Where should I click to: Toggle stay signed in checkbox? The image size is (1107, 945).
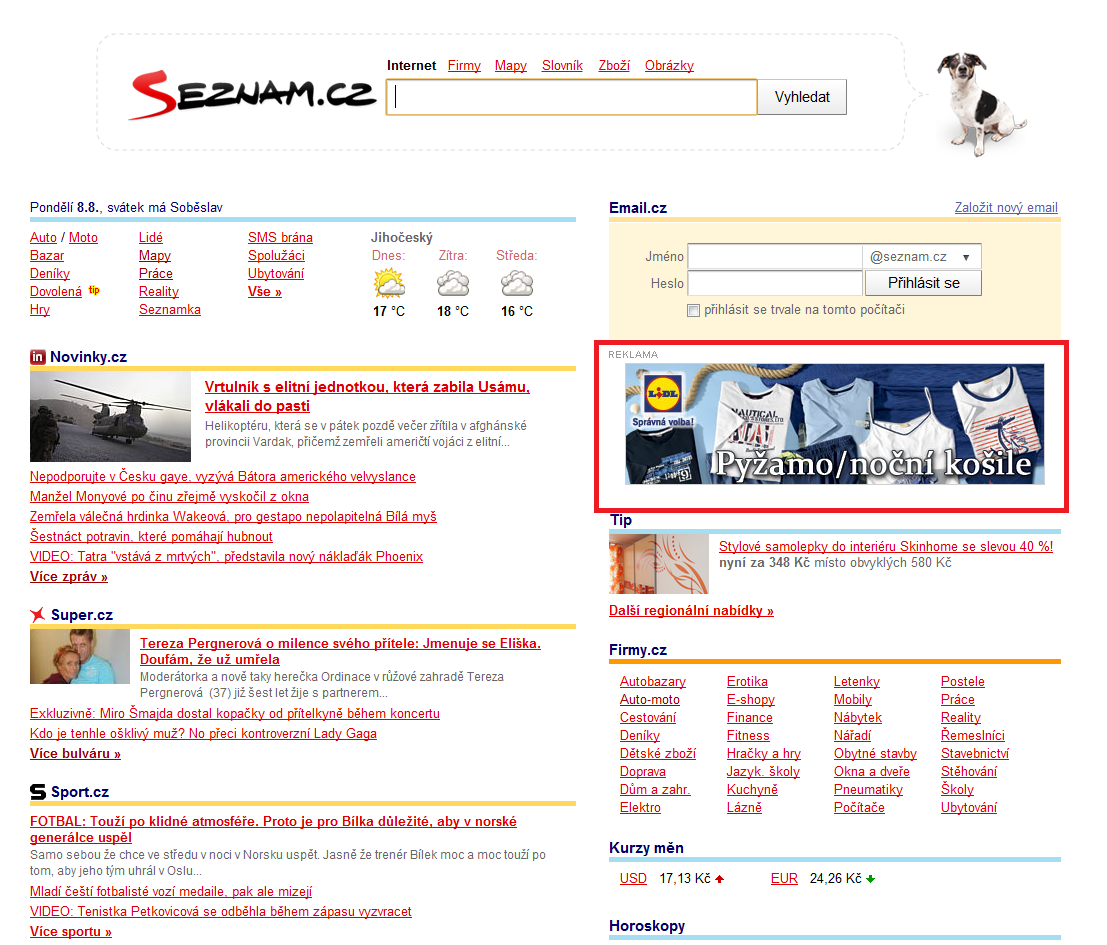click(x=693, y=311)
